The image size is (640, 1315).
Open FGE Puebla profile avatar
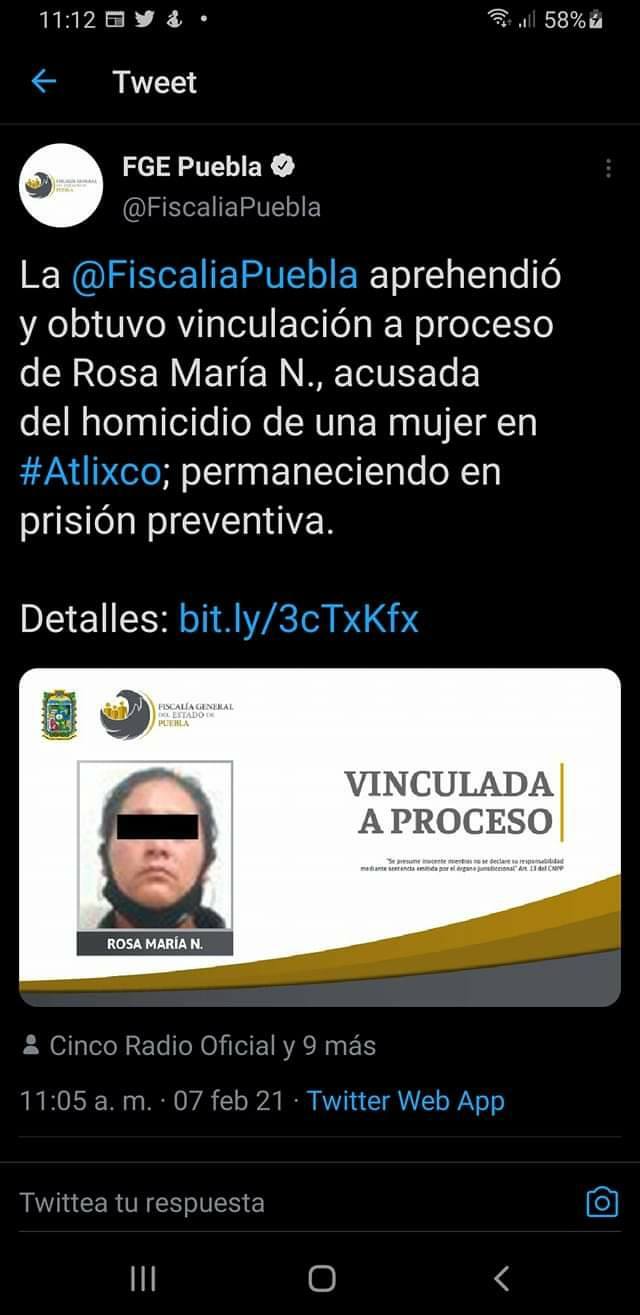point(62,184)
